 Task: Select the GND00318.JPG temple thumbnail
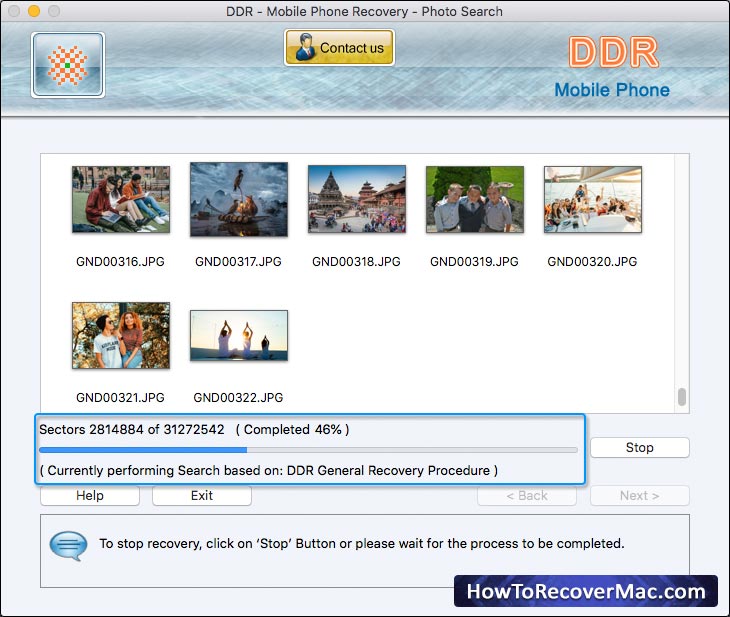point(357,199)
